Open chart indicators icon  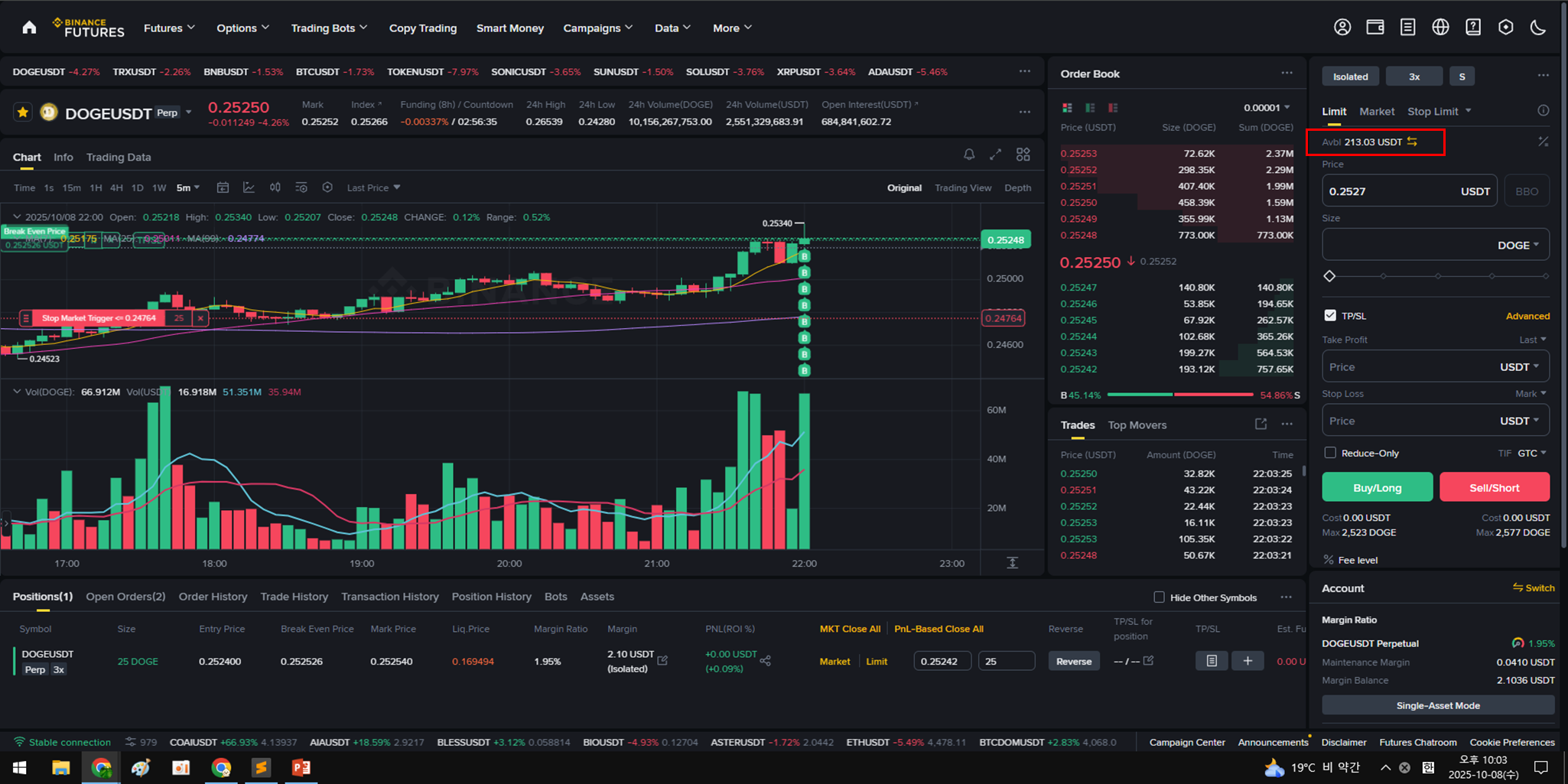(x=249, y=187)
